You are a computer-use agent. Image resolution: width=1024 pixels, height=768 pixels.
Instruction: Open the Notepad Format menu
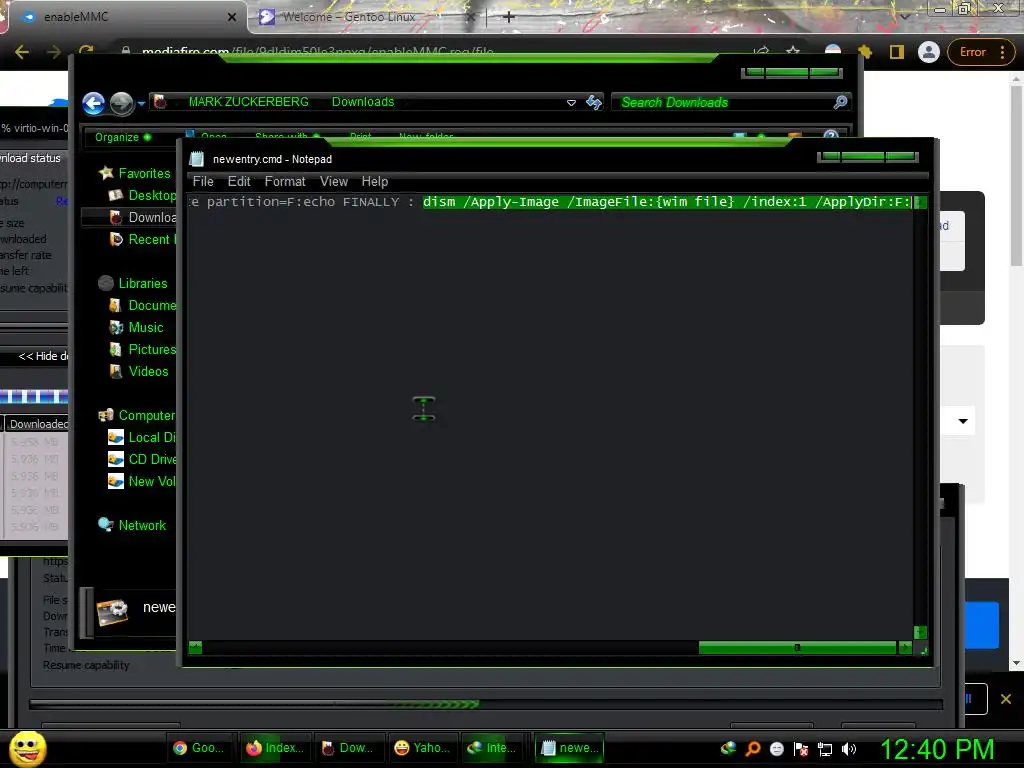tap(285, 182)
